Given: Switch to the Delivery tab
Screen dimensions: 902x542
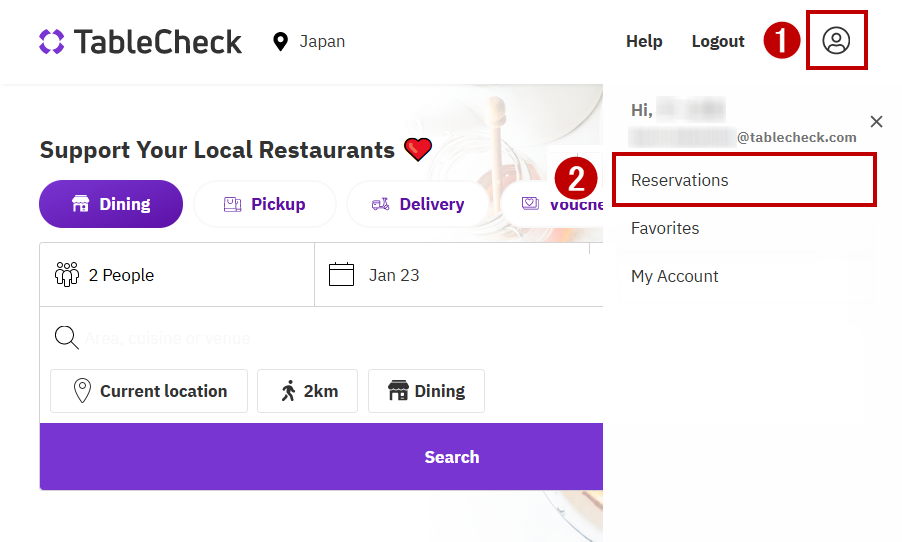Looking at the screenshot, I should pos(418,204).
